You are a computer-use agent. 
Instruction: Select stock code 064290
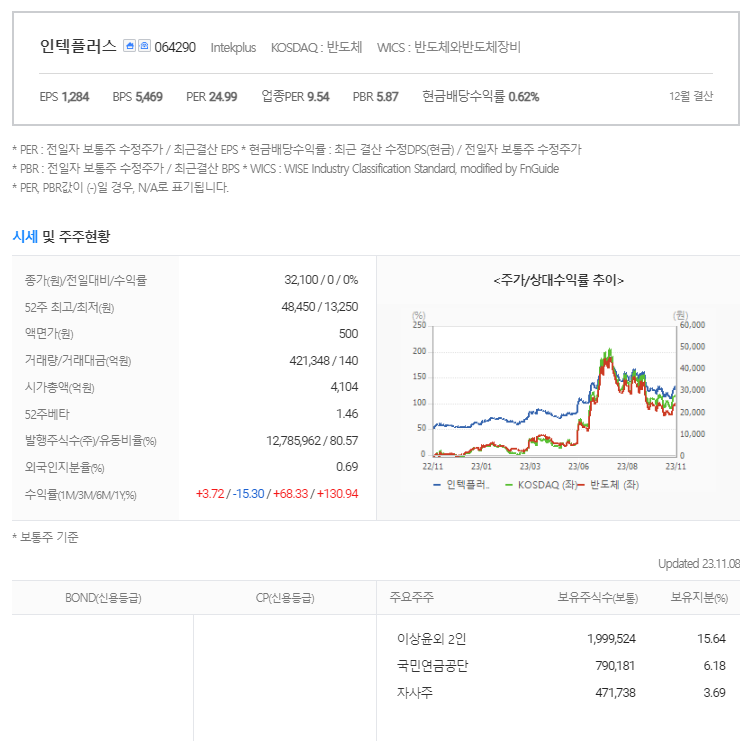pyautogui.click(x=175, y=47)
